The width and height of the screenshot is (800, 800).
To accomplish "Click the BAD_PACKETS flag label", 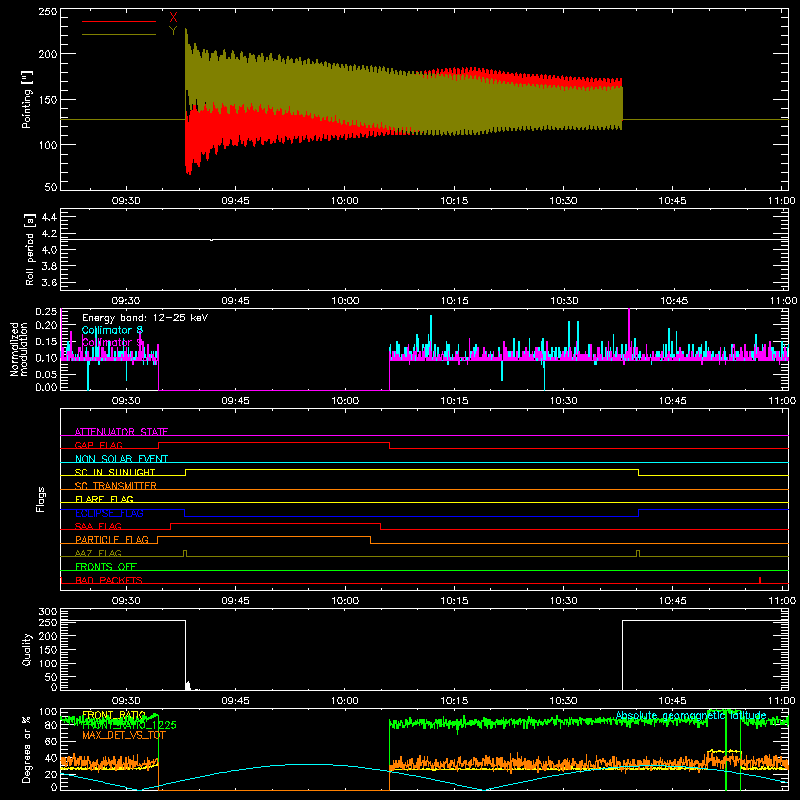I will [x=109, y=580].
